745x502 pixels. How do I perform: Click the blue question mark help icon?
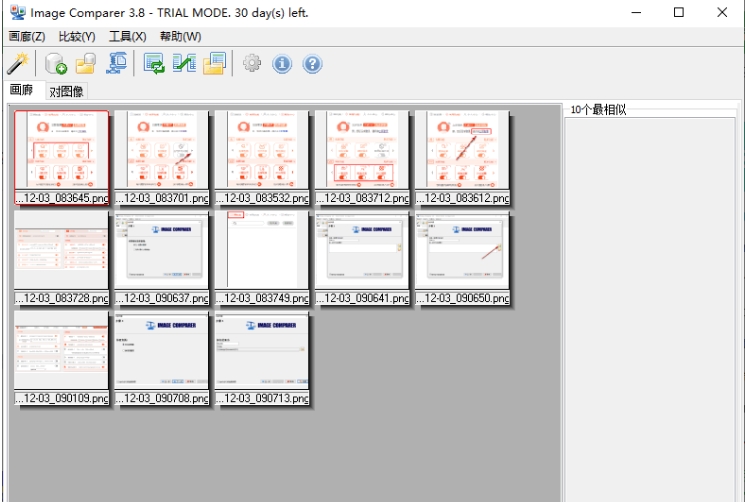(x=312, y=64)
